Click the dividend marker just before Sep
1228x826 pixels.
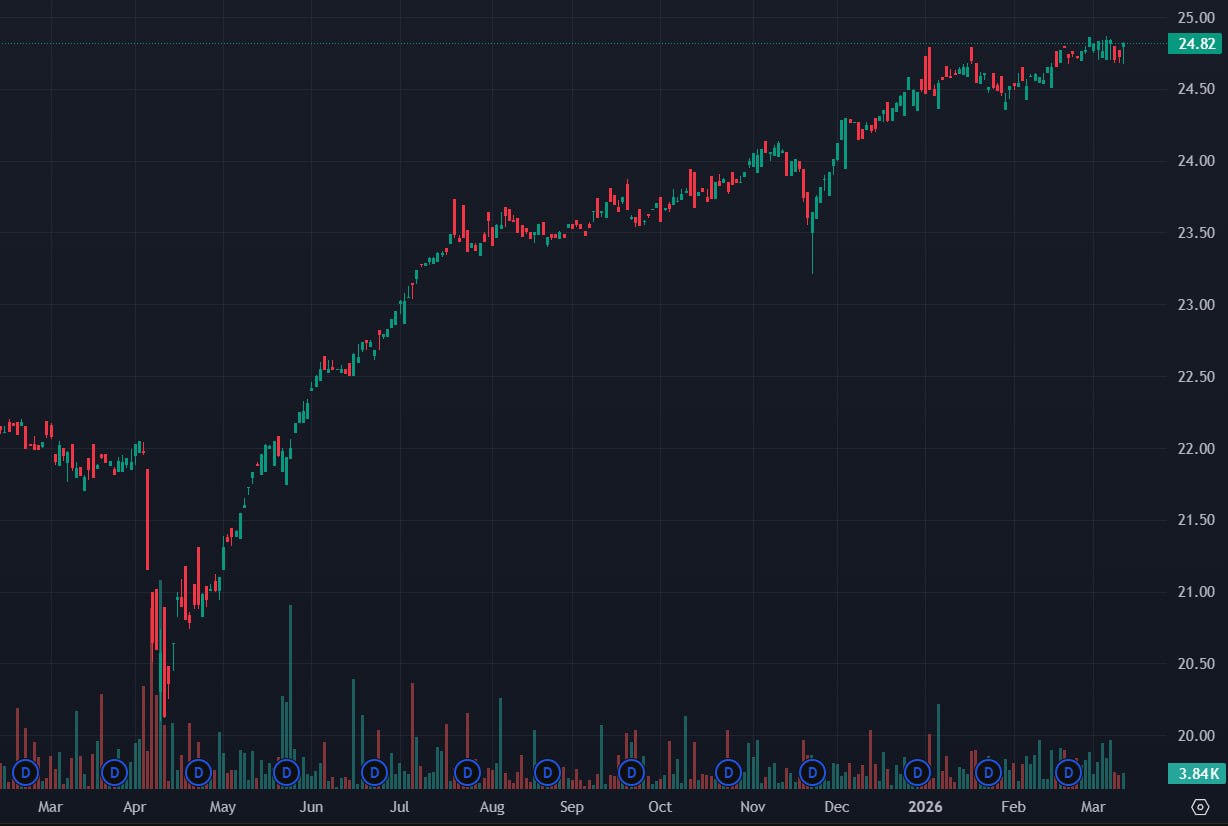tap(546, 772)
